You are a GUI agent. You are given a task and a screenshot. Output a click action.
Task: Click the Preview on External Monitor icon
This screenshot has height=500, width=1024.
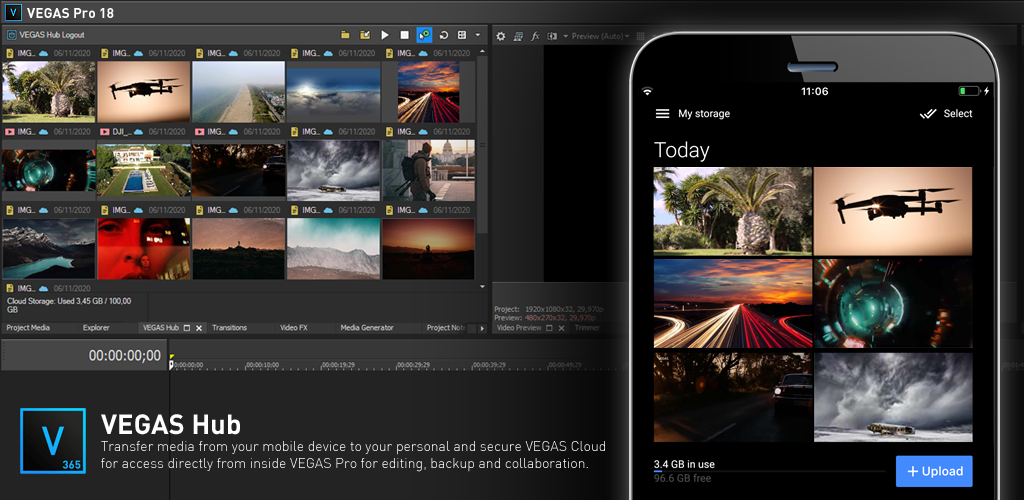coord(519,36)
